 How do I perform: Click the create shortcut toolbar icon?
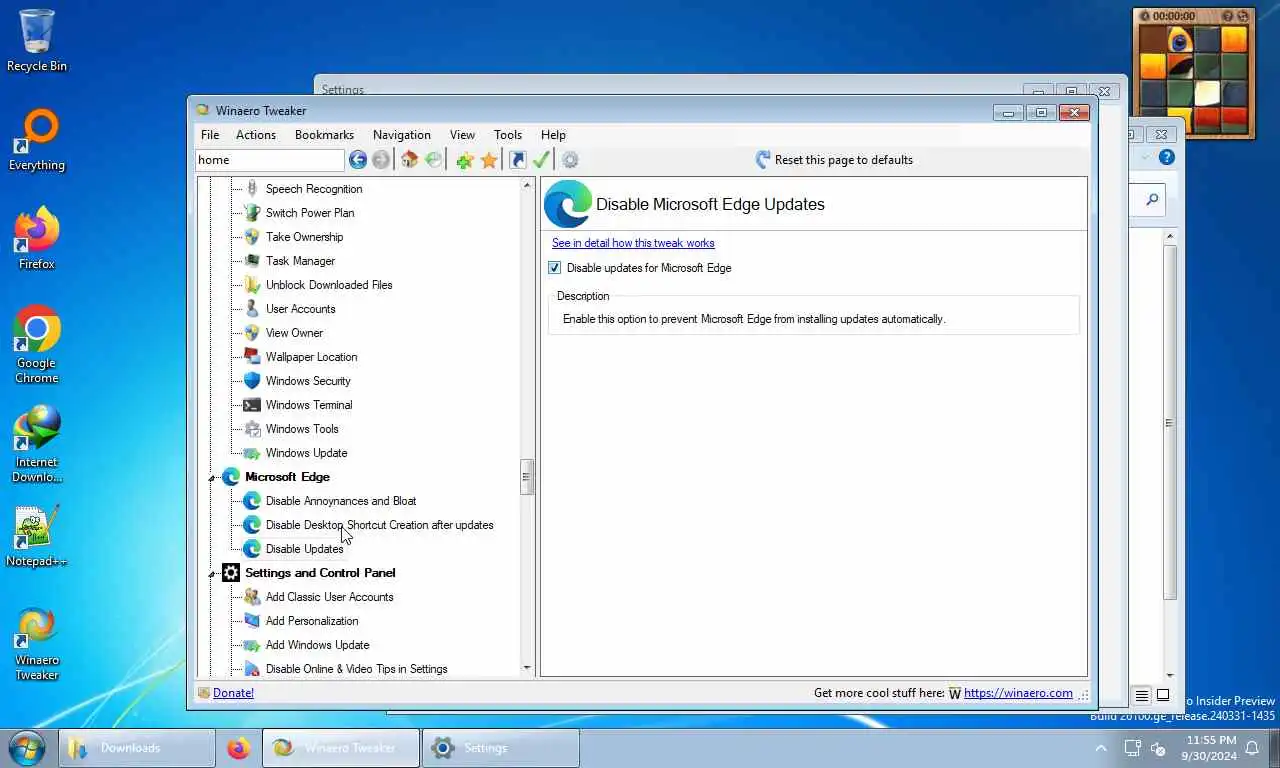517,160
